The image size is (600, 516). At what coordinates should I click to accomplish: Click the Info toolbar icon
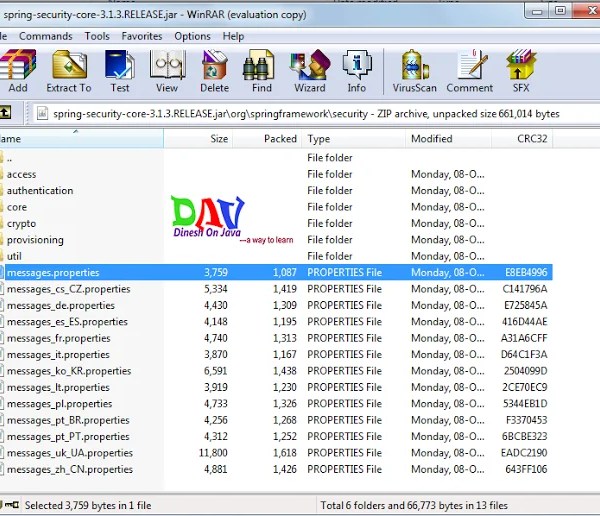357,71
